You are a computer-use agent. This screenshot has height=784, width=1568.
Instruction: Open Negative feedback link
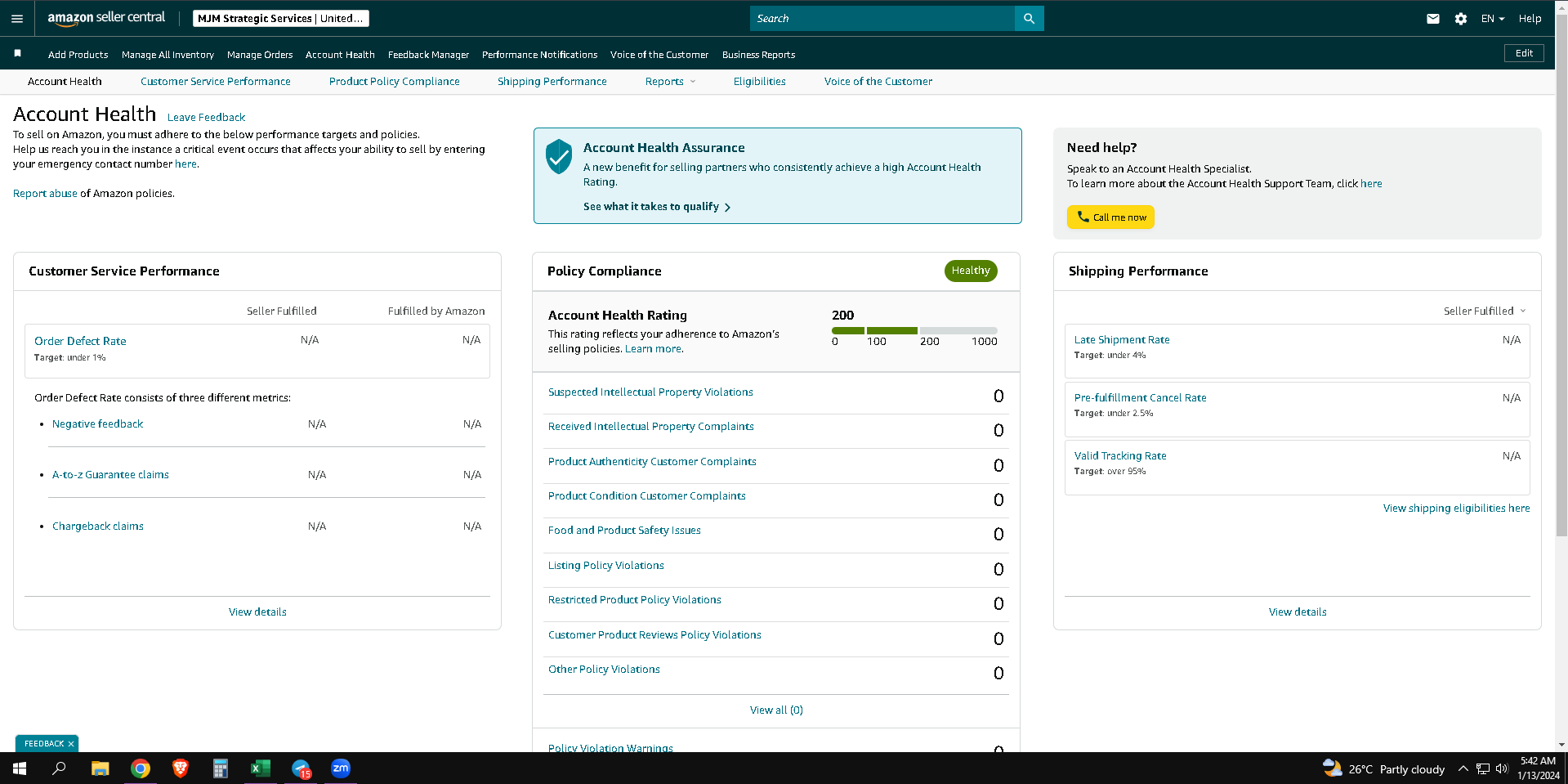pos(97,423)
